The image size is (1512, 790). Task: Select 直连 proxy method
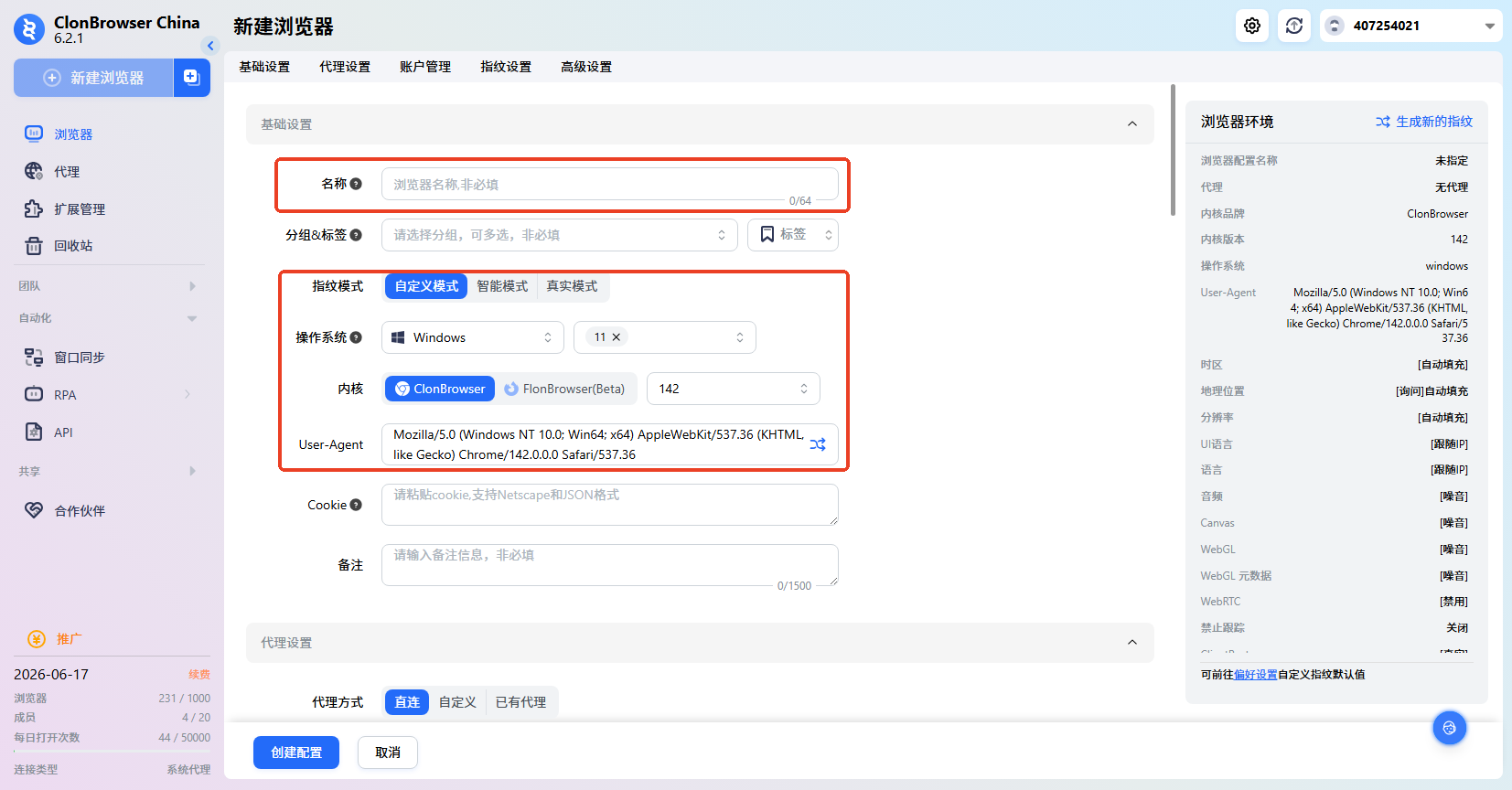407,702
